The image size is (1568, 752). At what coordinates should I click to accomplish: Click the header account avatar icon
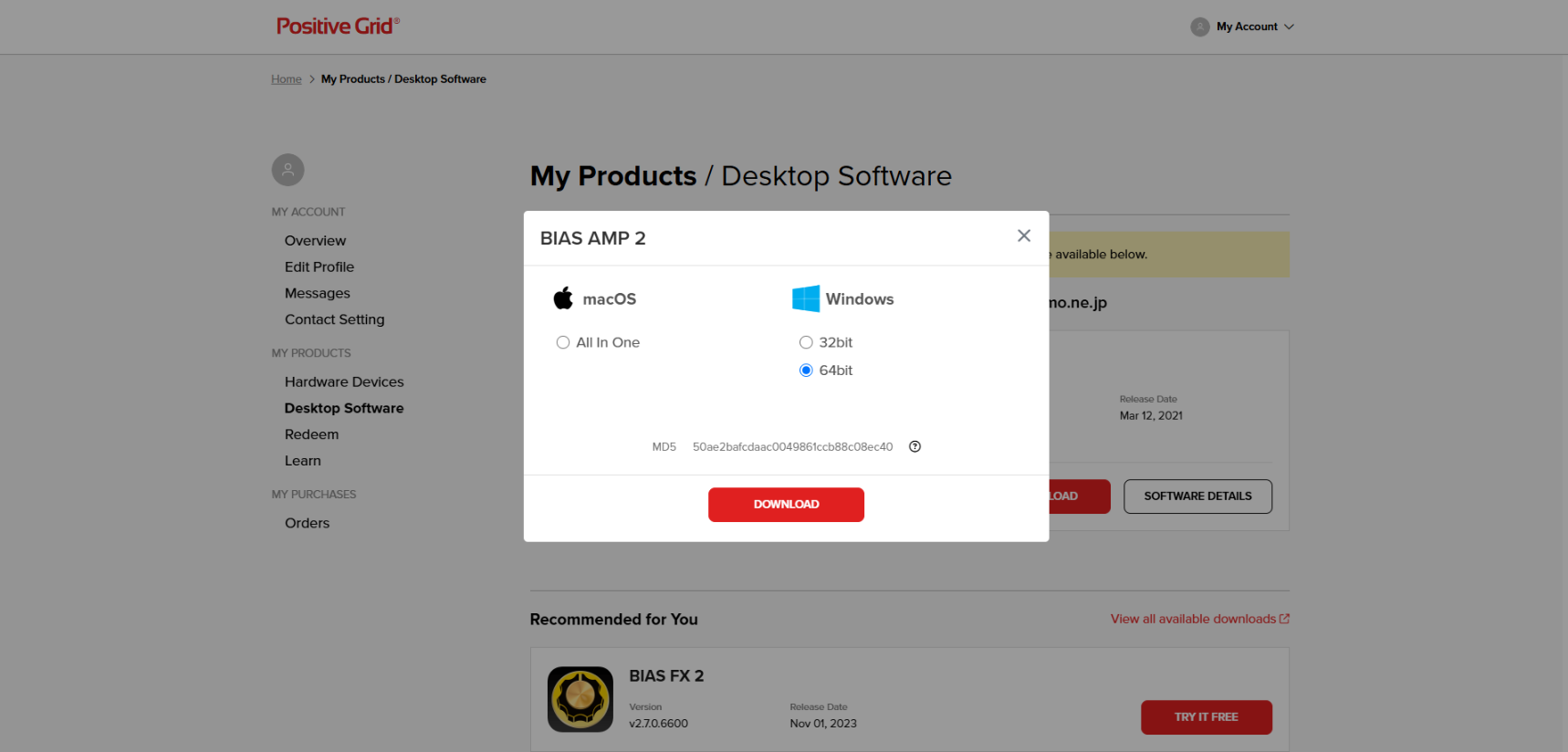(1199, 27)
